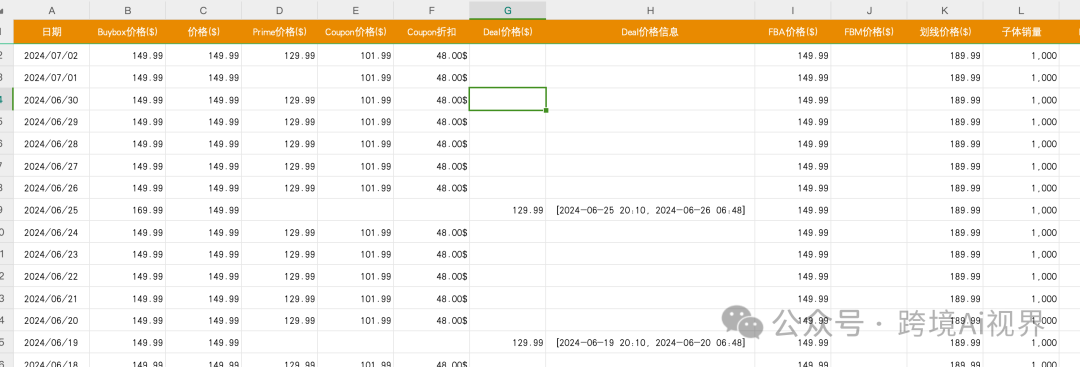Select date cell 2024/06/19
The image size is (1080, 367).
[x=51, y=342]
